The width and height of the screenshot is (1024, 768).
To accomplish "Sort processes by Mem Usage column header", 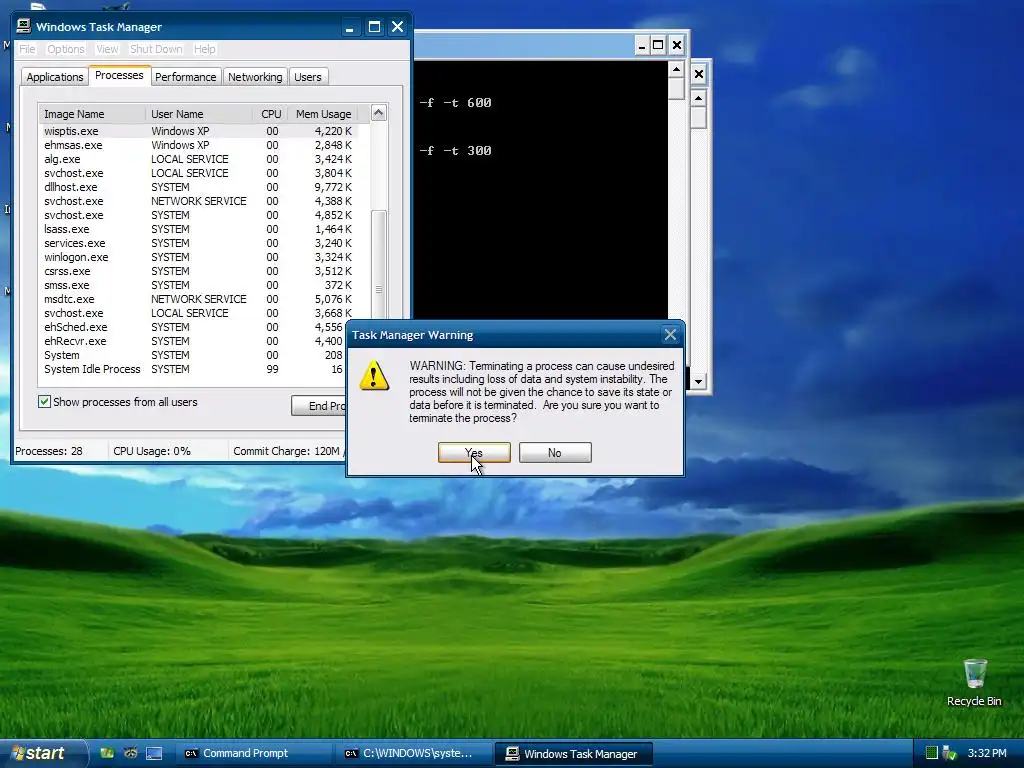I will point(323,114).
